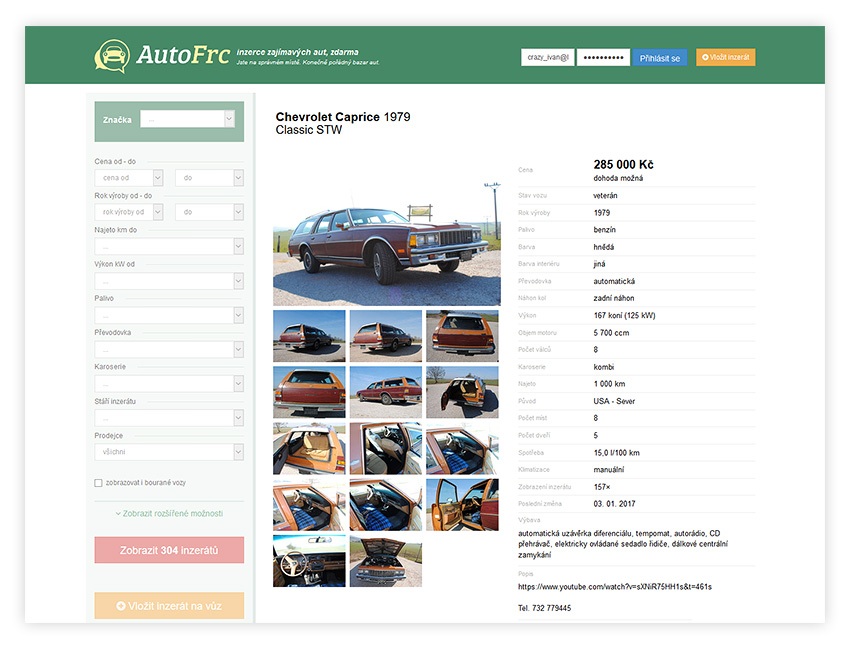Click the AutoFrc car logo icon
The image size is (850, 650).
click(111, 56)
